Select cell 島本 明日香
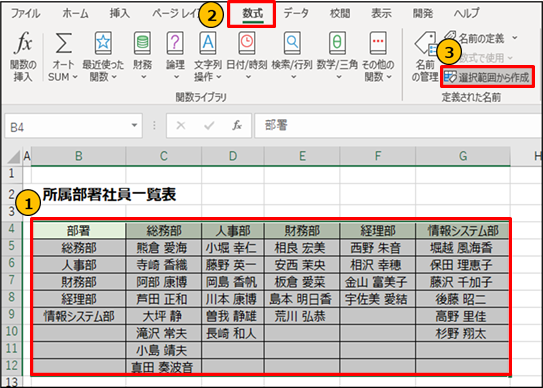543x388 pixels. [302, 299]
